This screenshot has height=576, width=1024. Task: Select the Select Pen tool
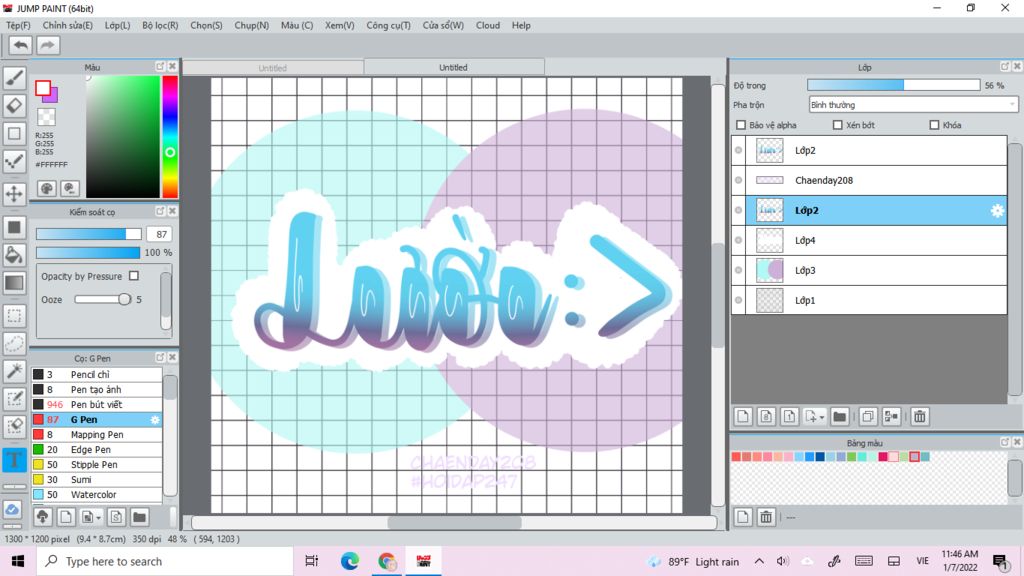click(14, 399)
